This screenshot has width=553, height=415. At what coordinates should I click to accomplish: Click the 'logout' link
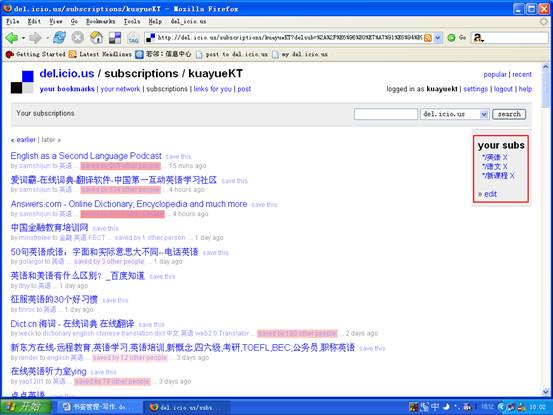click(x=503, y=89)
